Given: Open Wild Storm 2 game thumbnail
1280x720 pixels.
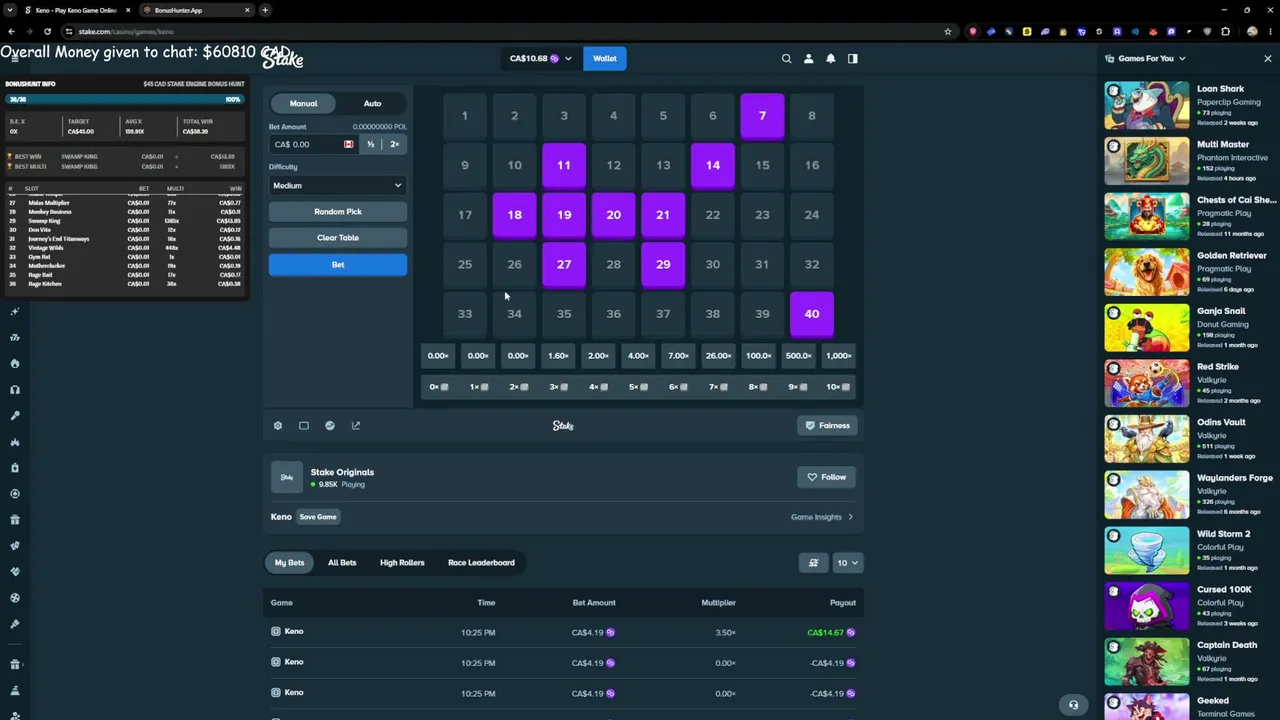Looking at the screenshot, I should pyautogui.click(x=1147, y=551).
